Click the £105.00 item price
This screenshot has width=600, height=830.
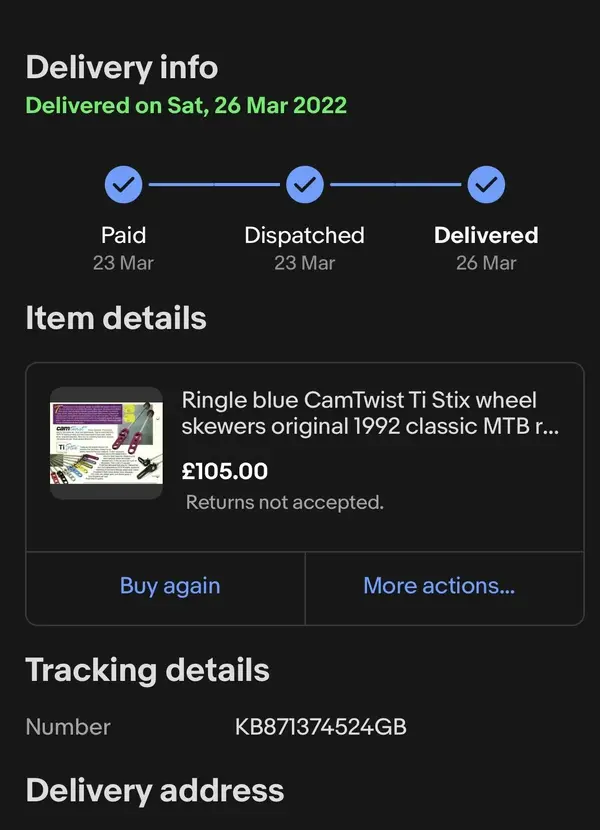(225, 471)
